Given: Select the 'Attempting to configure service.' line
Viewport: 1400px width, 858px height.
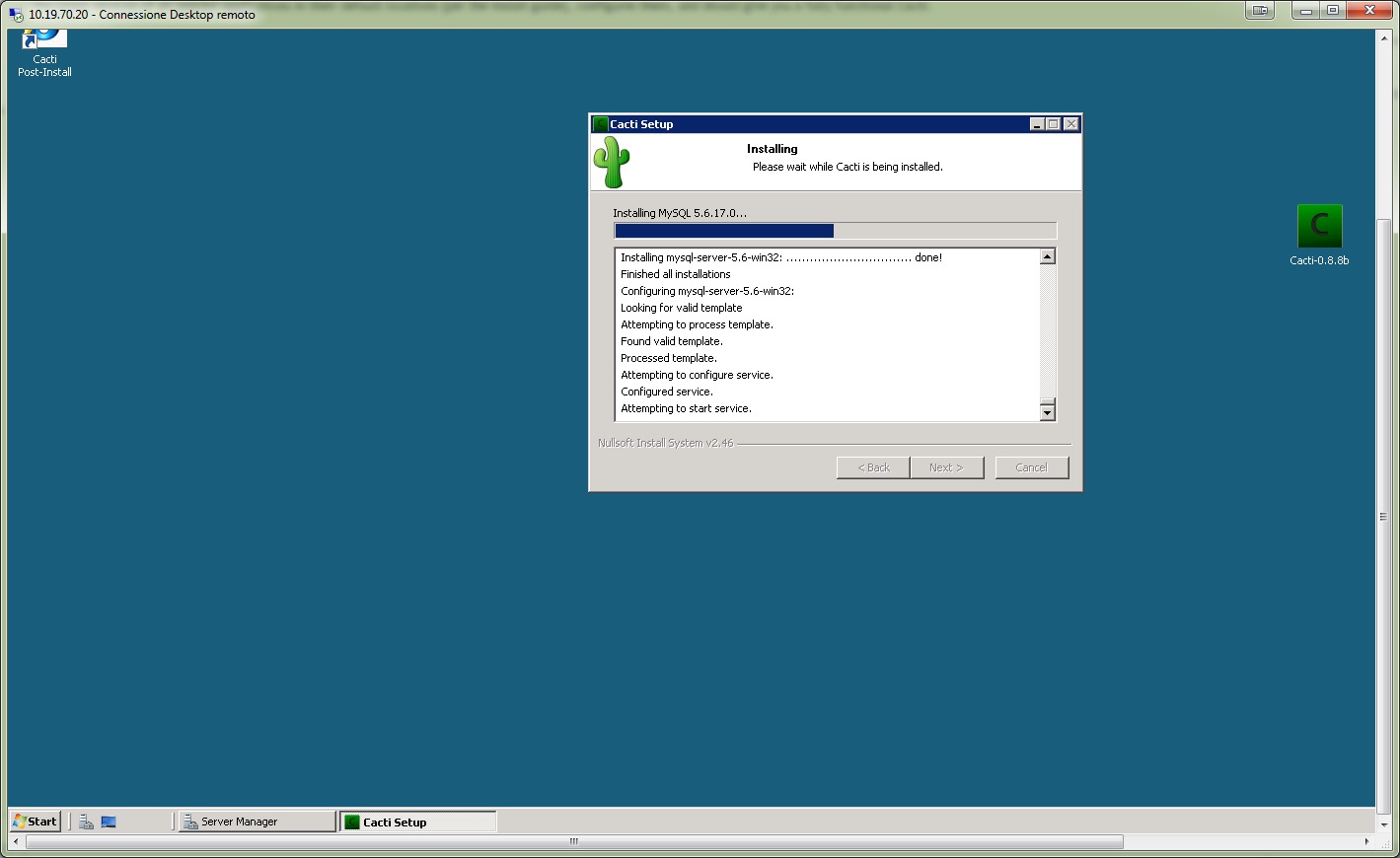Looking at the screenshot, I should click(x=697, y=375).
